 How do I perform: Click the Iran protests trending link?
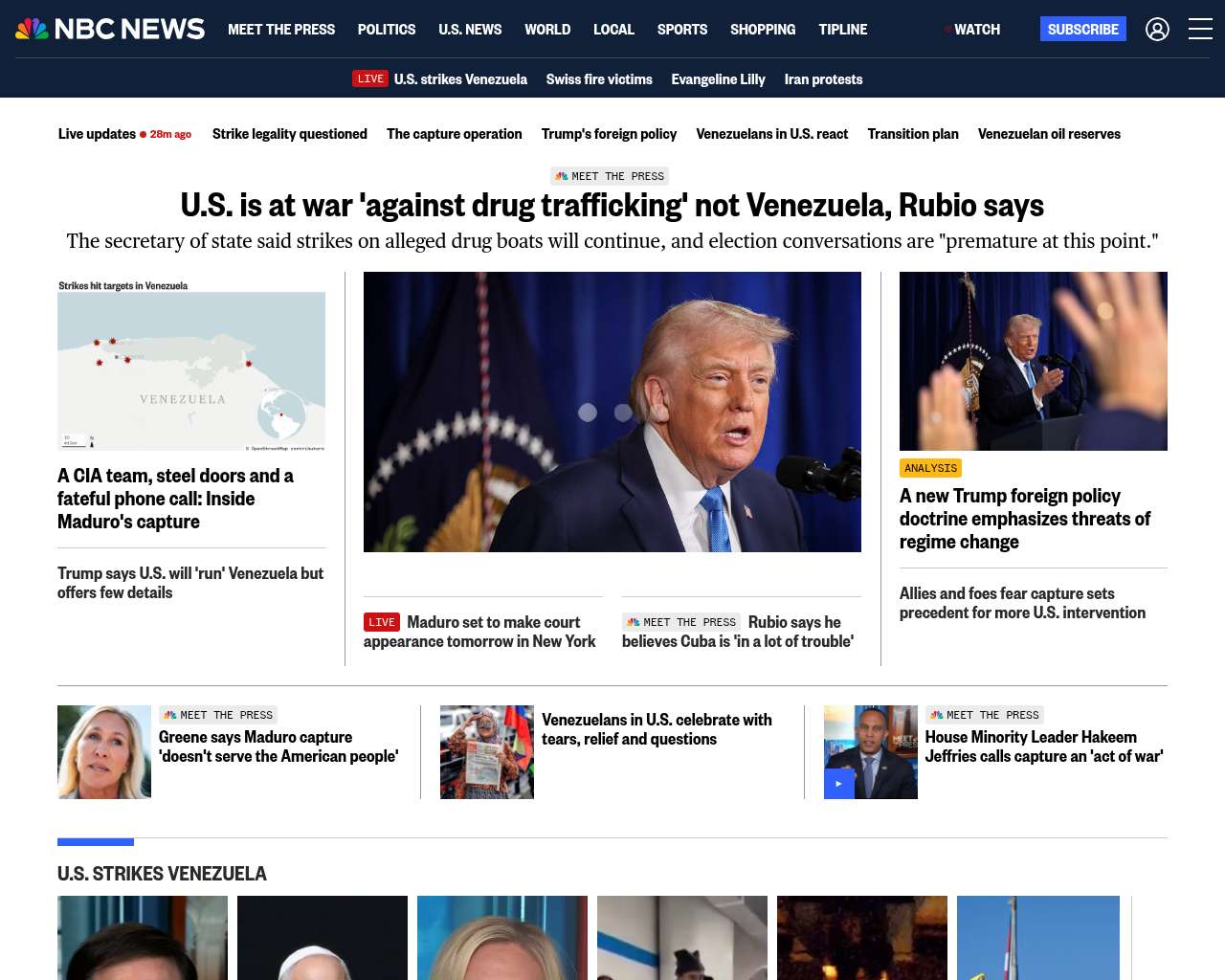click(823, 79)
